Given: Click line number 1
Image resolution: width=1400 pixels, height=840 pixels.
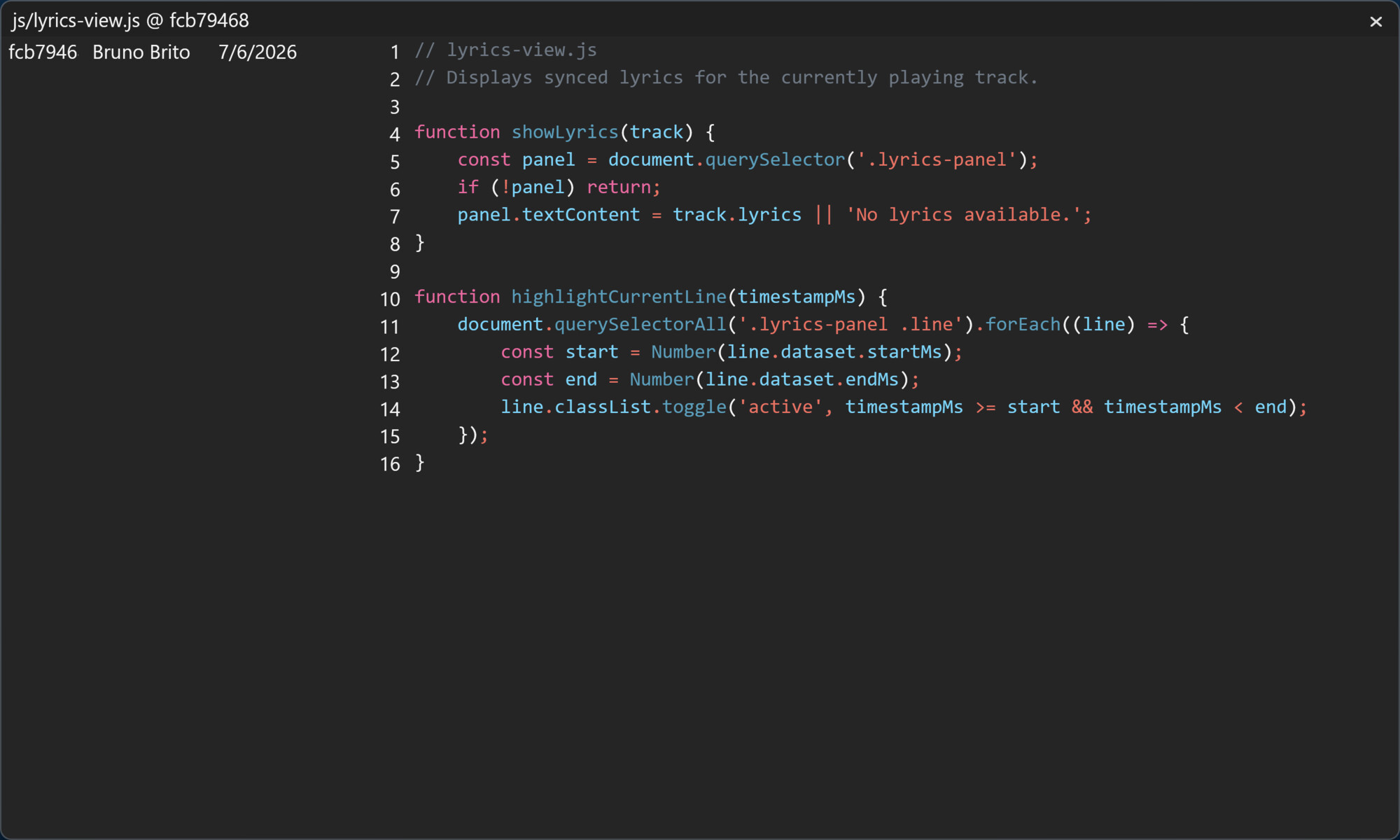Looking at the screenshot, I should click(395, 52).
